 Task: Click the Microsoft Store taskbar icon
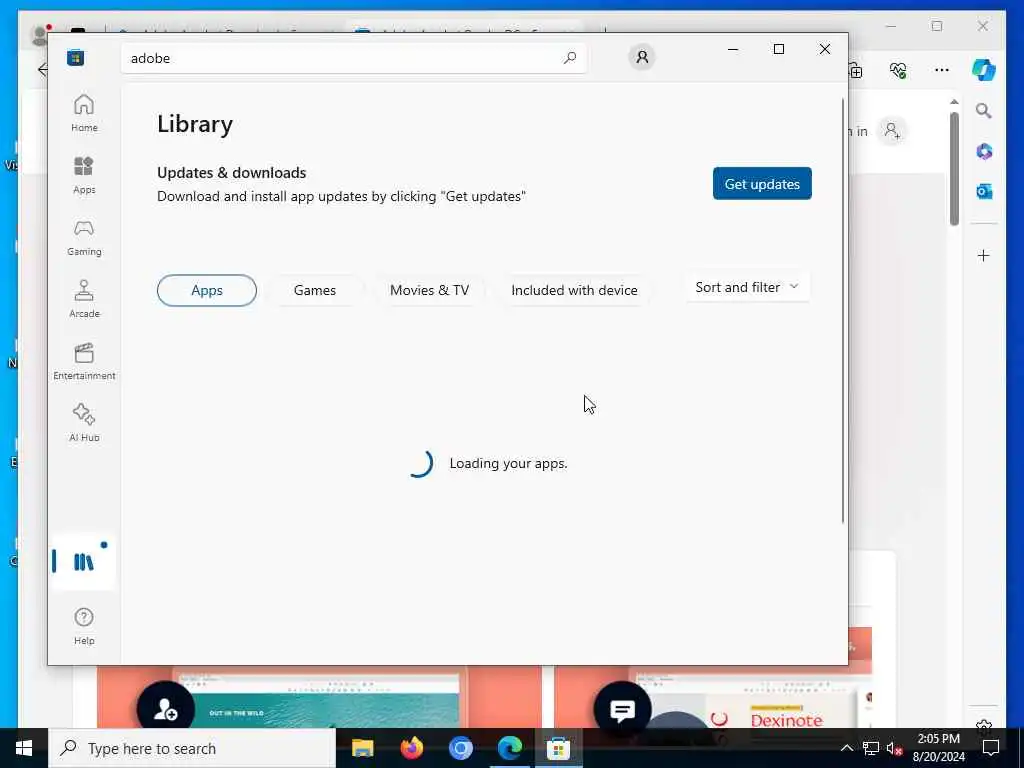click(558, 748)
